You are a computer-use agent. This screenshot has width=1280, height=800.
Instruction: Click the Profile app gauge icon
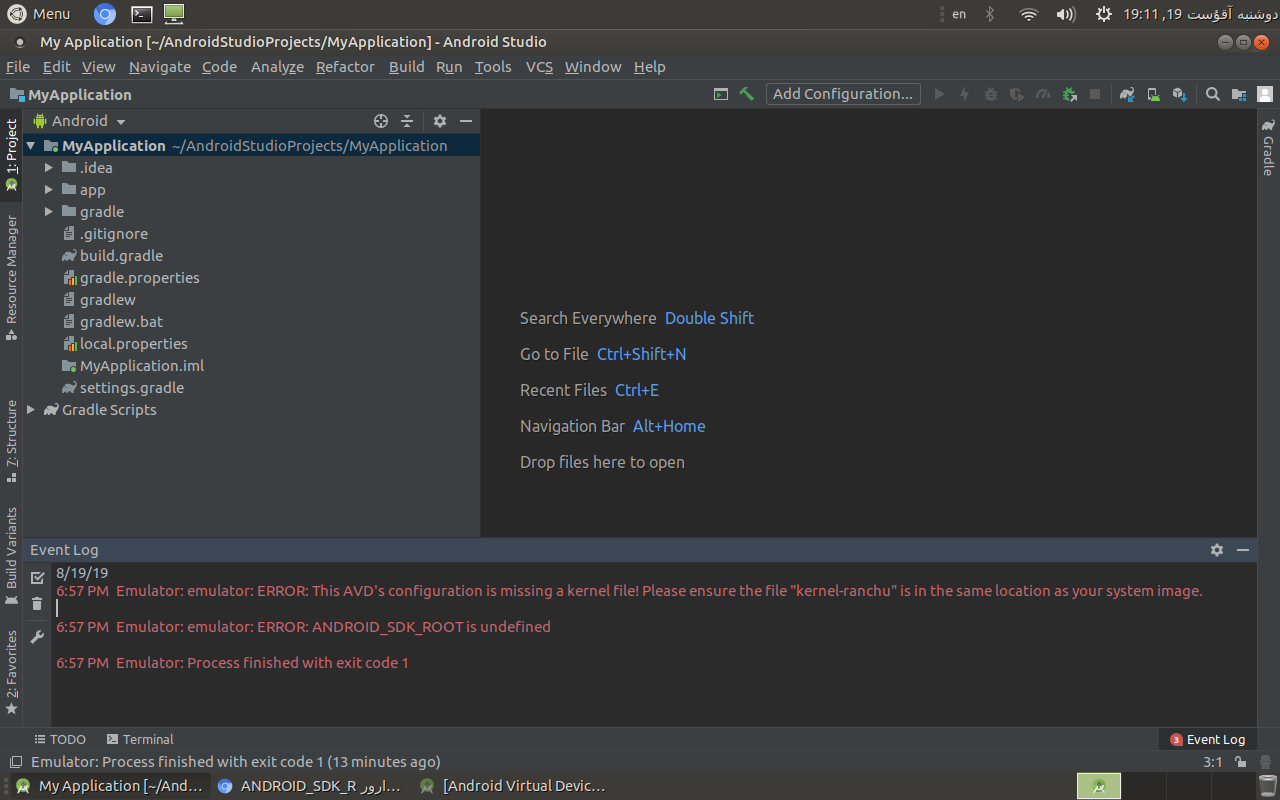coord(1043,94)
